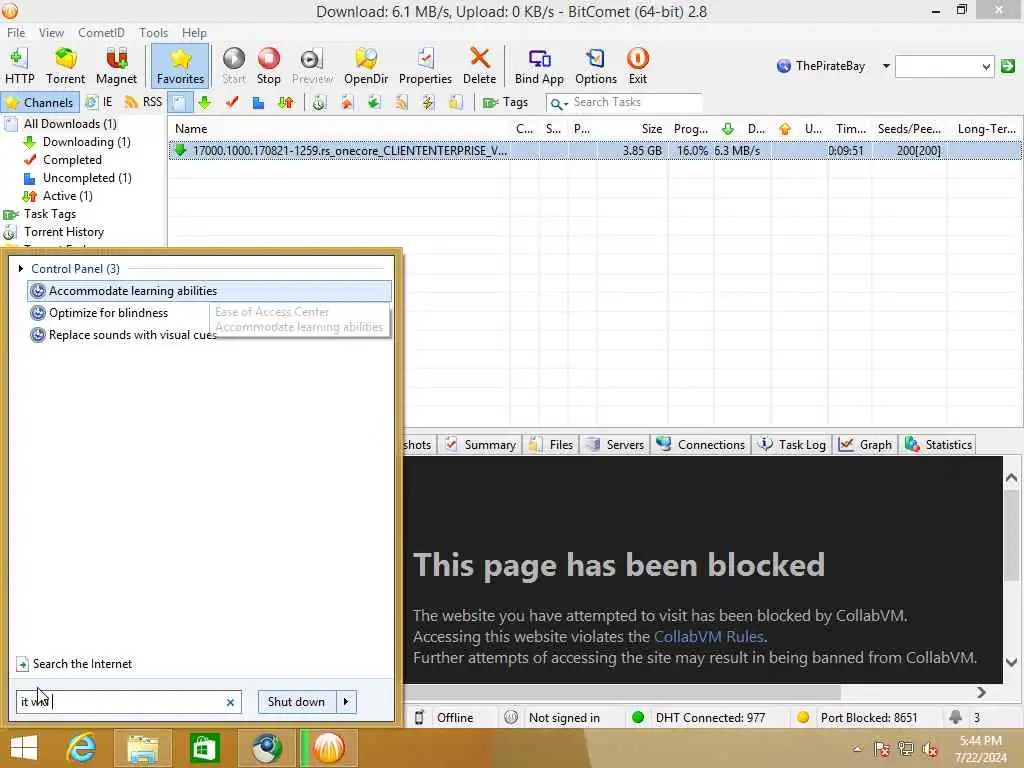The height and width of the screenshot is (768, 1024).
Task: Click the green search go arrow button
Action: coord(1008,66)
